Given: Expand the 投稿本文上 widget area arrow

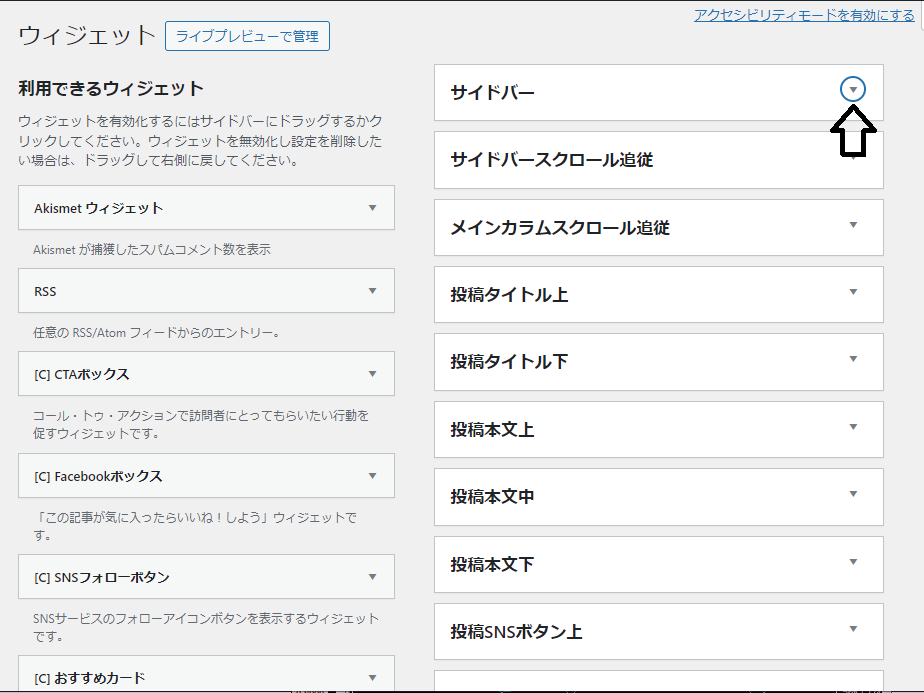Looking at the screenshot, I should coord(853,427).
